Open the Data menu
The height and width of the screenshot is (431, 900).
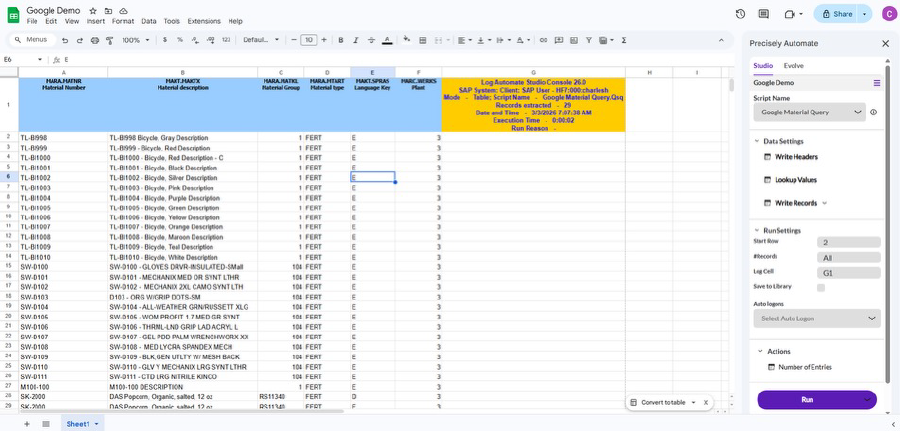pos(149,21)
